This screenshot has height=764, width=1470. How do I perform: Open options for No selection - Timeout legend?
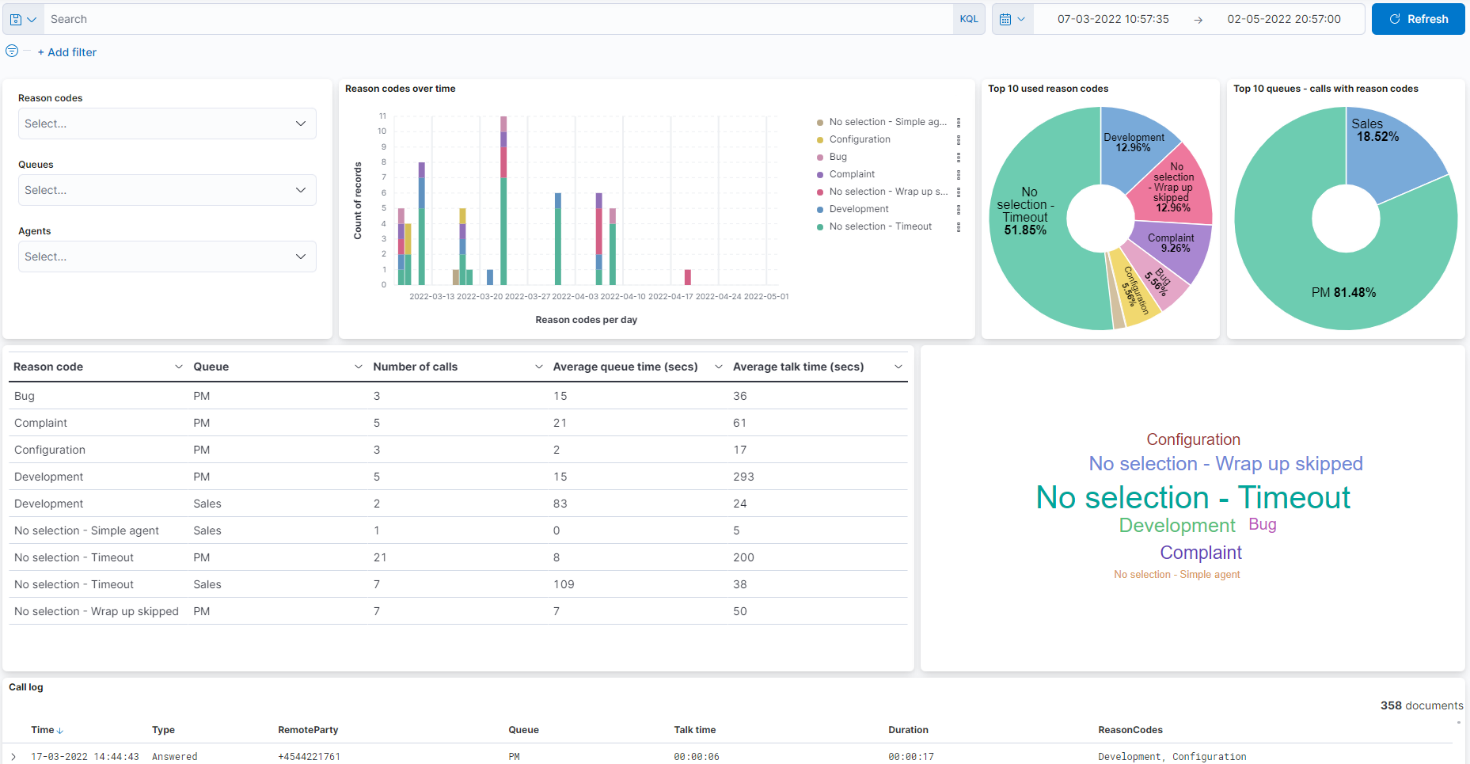click(x=959, y=227)
